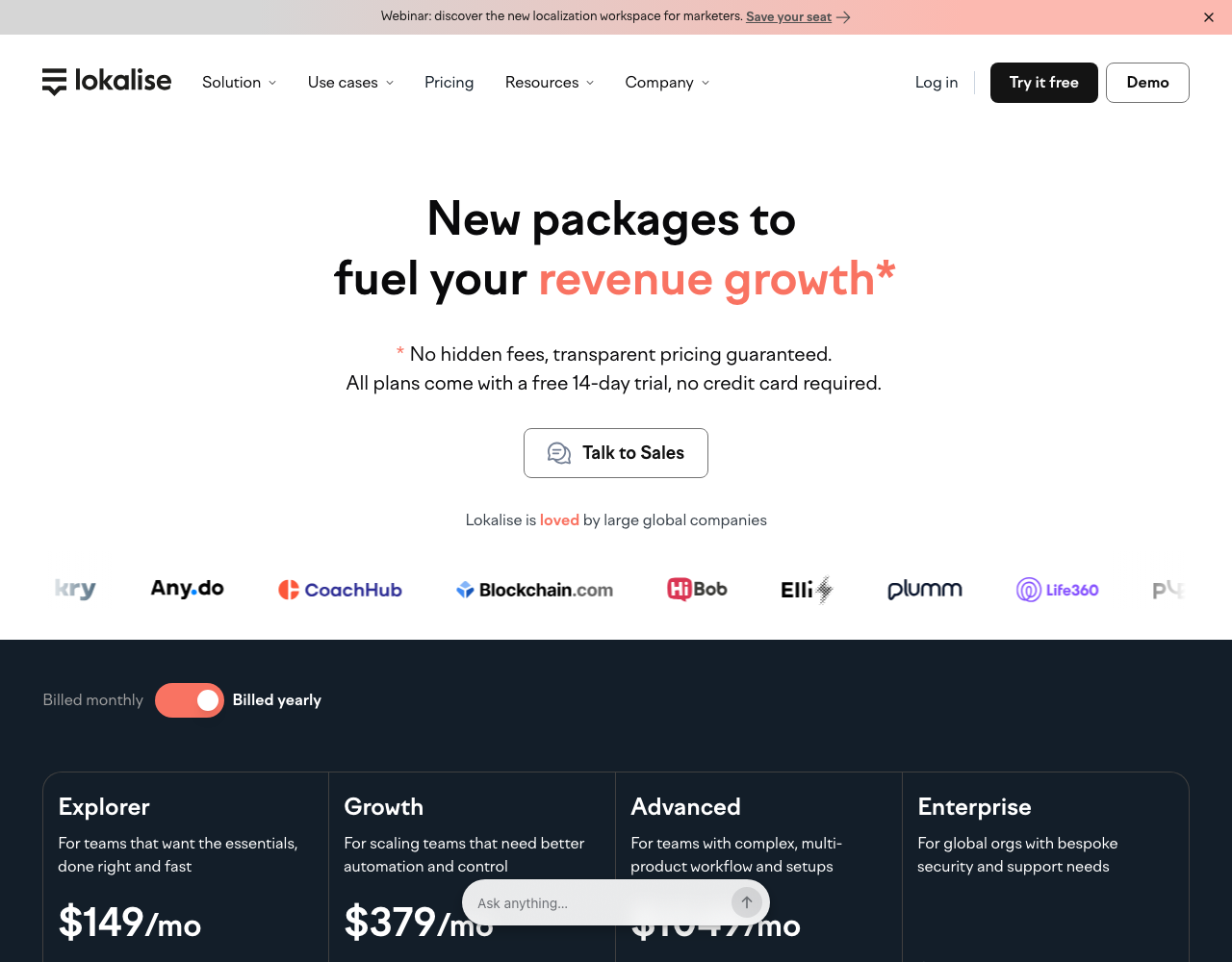Click the Advanced plan heading
The image size is (1232, 962).
point(685,807)
